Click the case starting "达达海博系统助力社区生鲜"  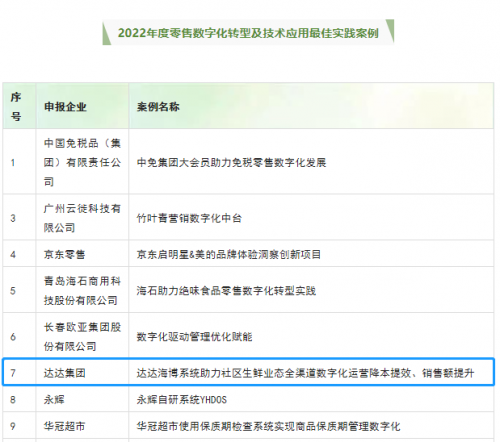(305, 373)
